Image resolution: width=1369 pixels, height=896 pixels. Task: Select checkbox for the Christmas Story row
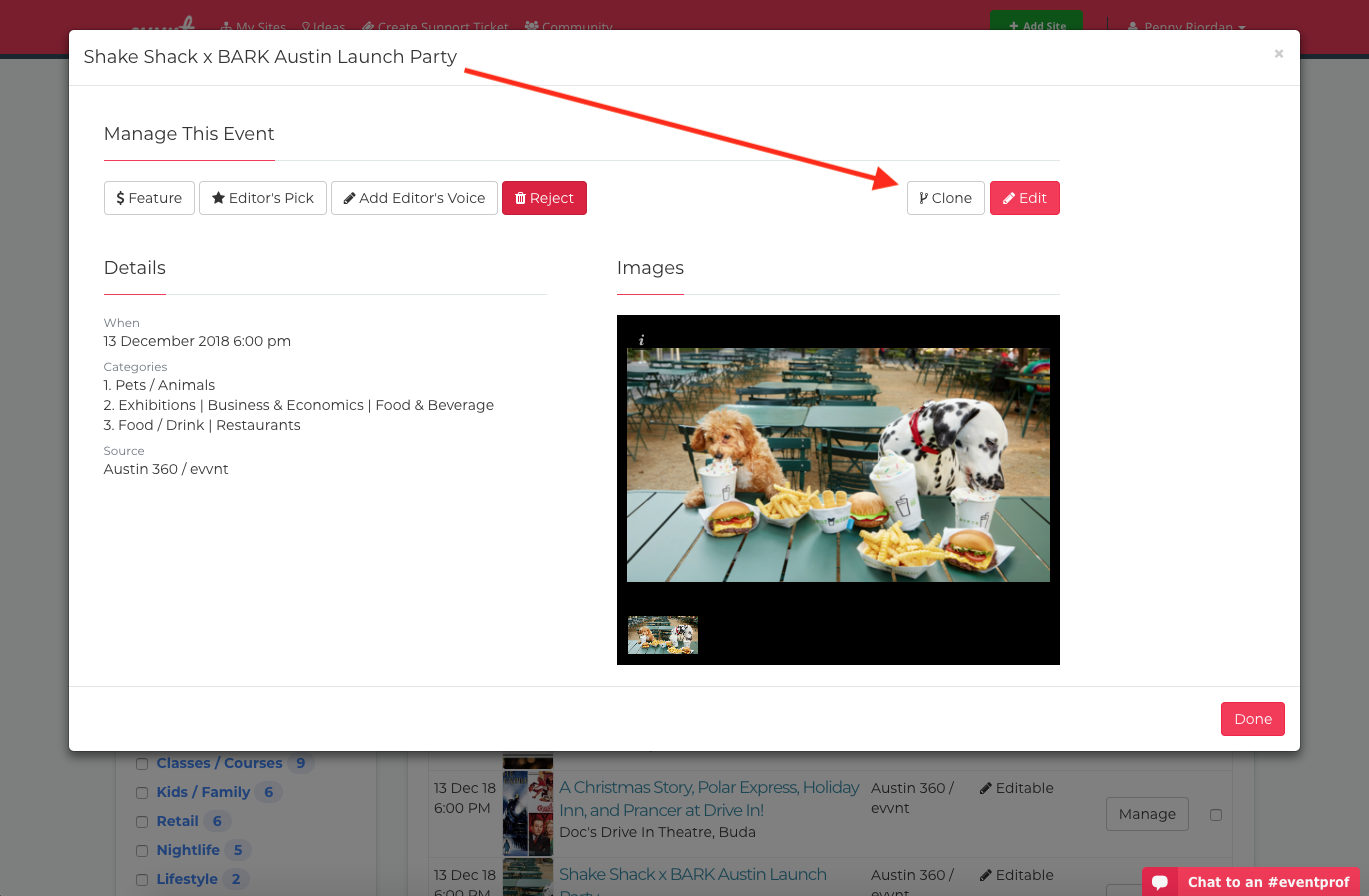[x=1216, y=815]
